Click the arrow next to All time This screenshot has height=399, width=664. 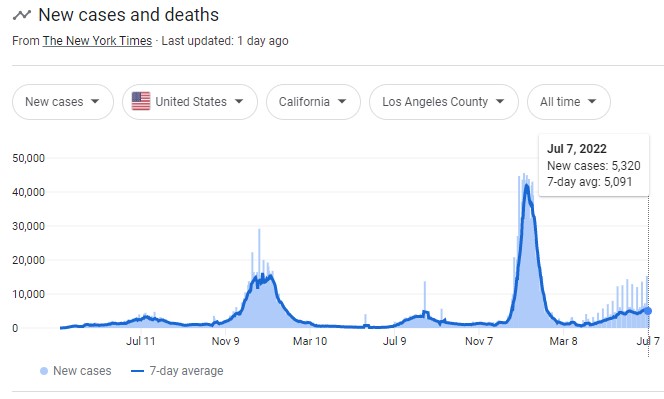pyautogui.click(x=592, y=102)
